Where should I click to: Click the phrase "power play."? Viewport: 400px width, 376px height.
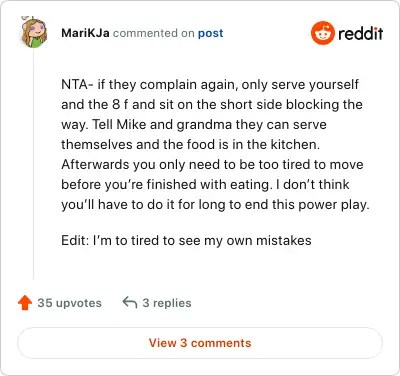point(334,205)
